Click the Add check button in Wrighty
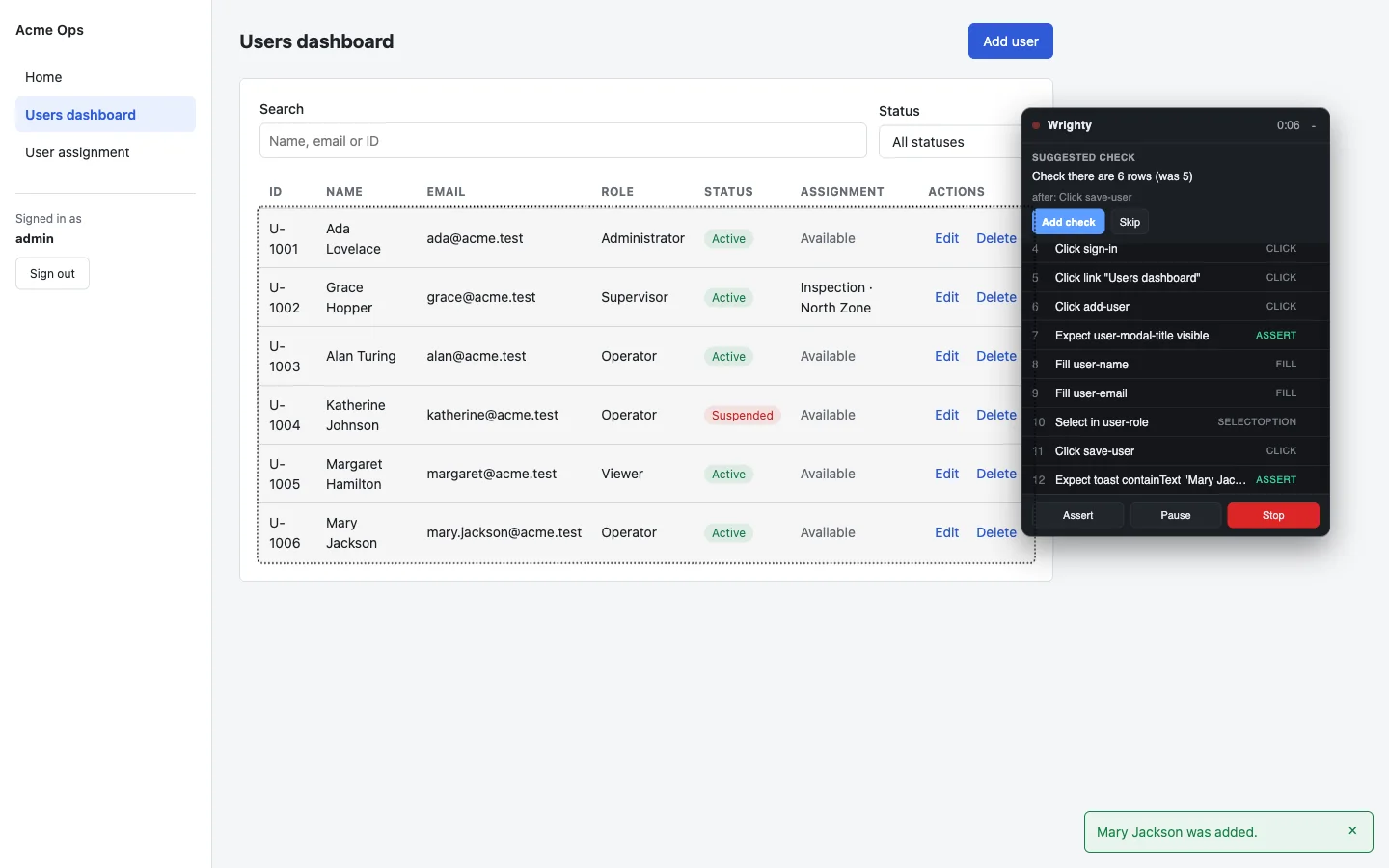The image size is (1389, 868). point(1069,222)
